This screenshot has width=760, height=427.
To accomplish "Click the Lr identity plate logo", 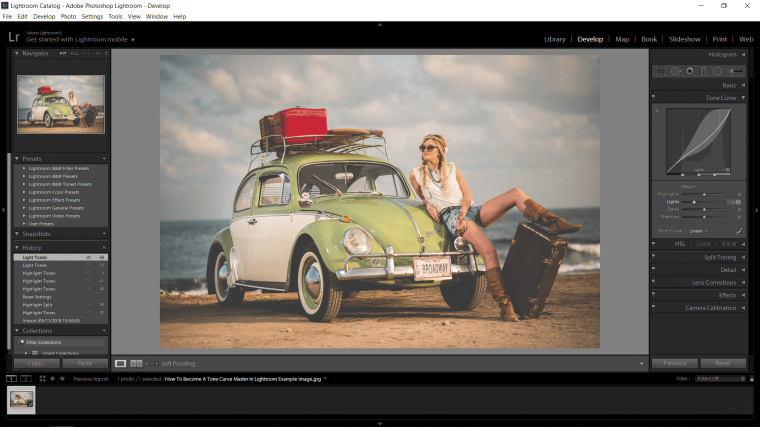I will coord(14,37).
